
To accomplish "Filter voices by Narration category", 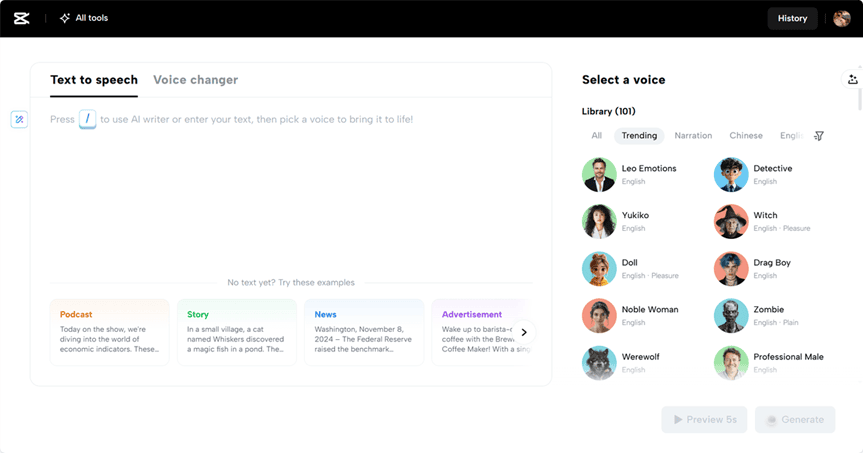I will click(x=693, y=136).
